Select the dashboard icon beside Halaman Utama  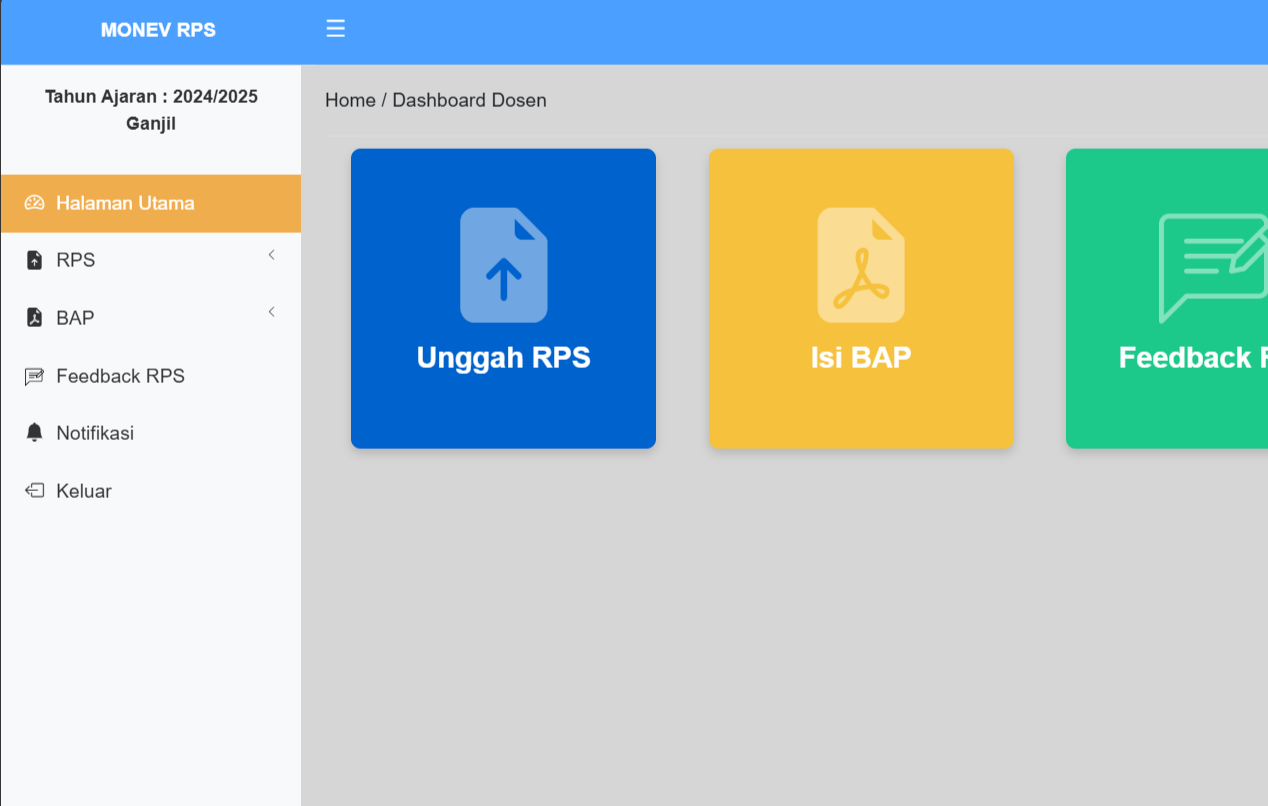pyautogui.click(x=33, y=203)
